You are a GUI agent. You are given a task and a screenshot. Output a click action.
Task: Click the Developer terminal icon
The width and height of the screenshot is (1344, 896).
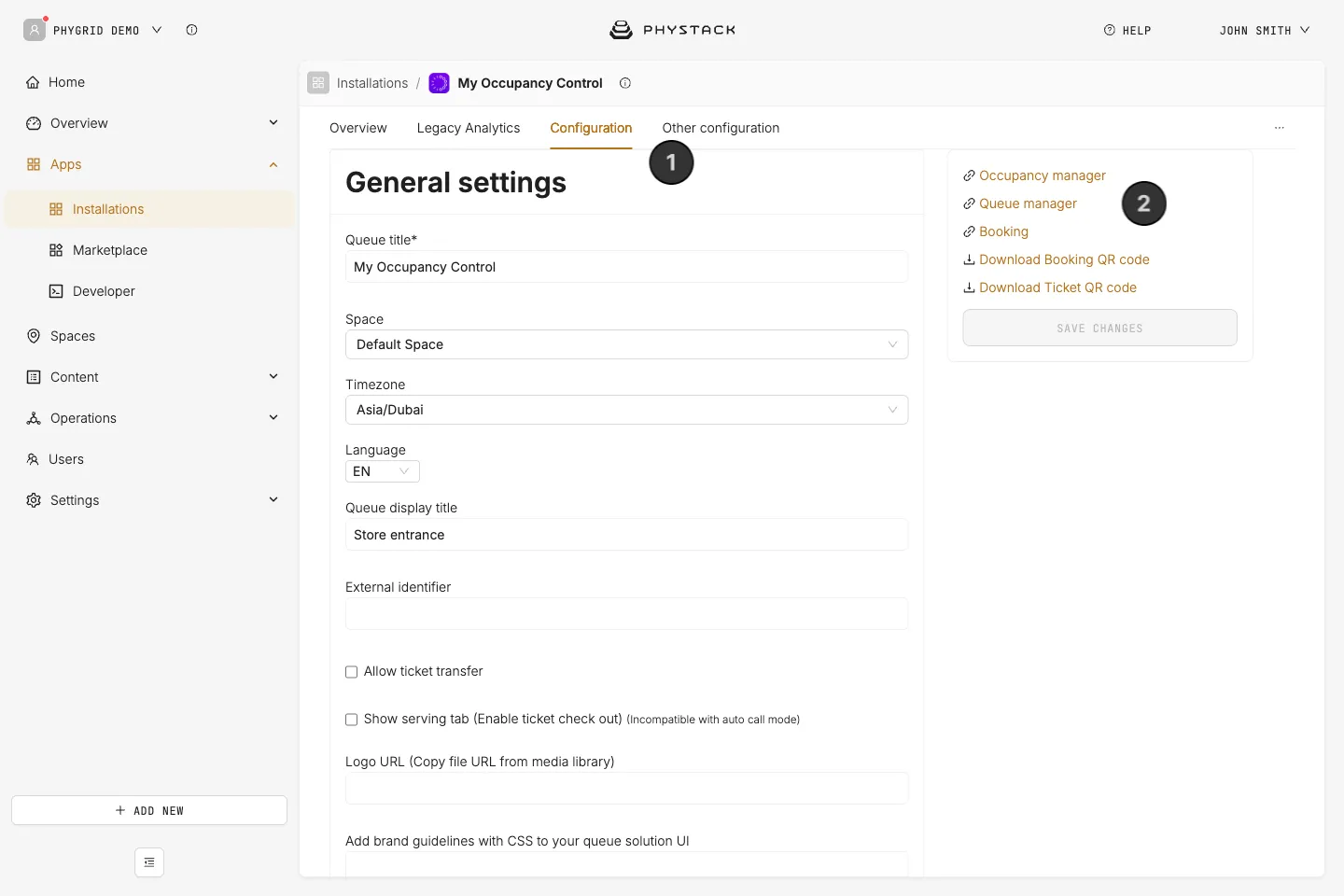(x=56, y=291)
